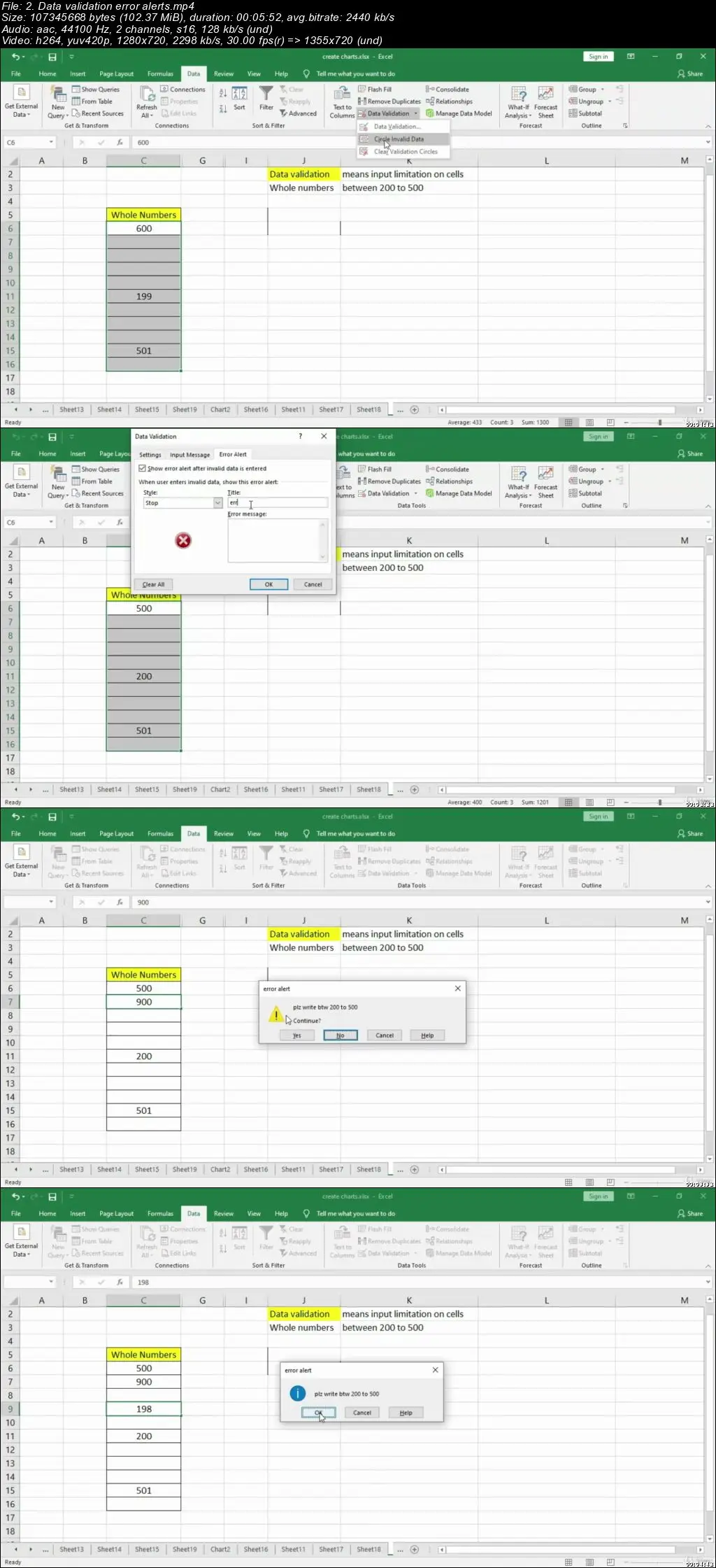Viewport: 716px width, 1568px height.
Task: Click the Save disk icon in the top frame
Action: [52, 57]
